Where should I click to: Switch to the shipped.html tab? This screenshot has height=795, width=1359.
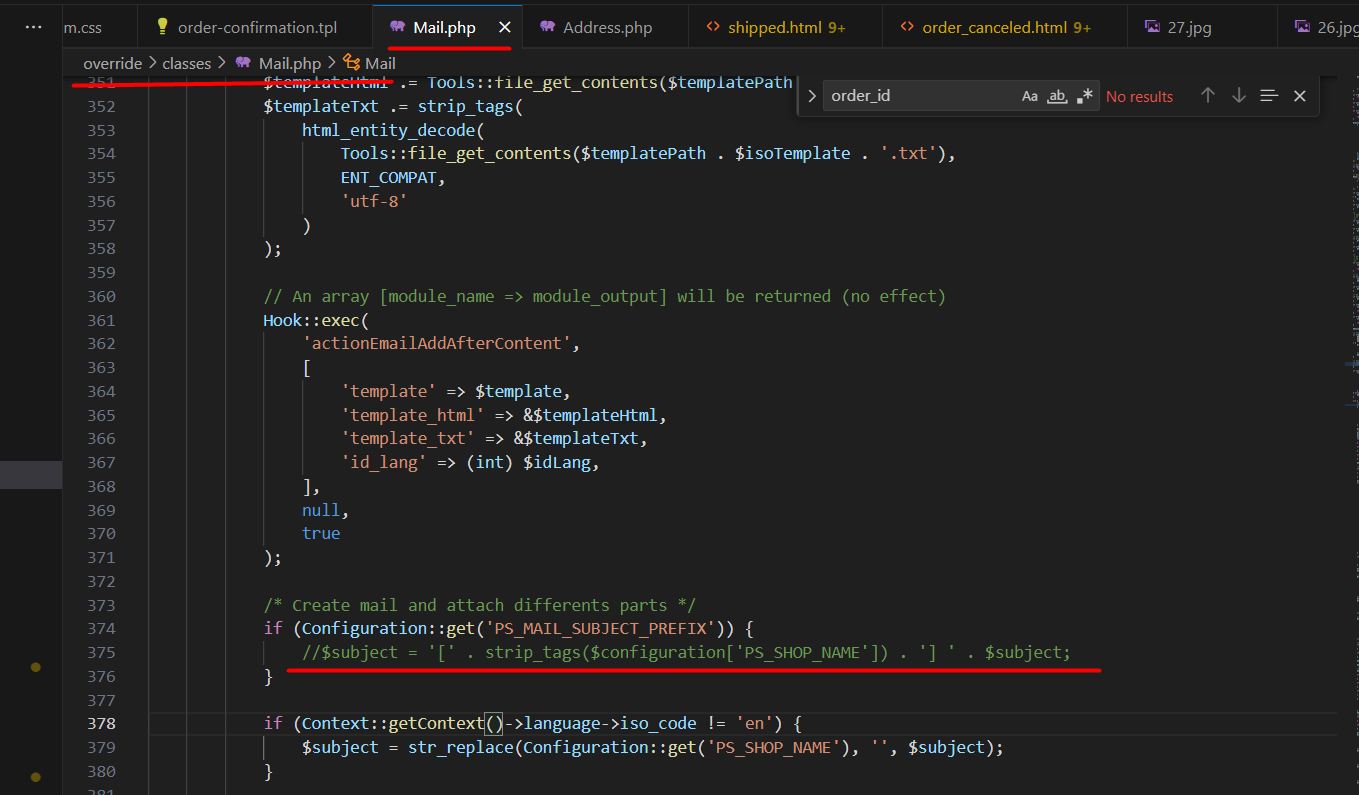775,27
